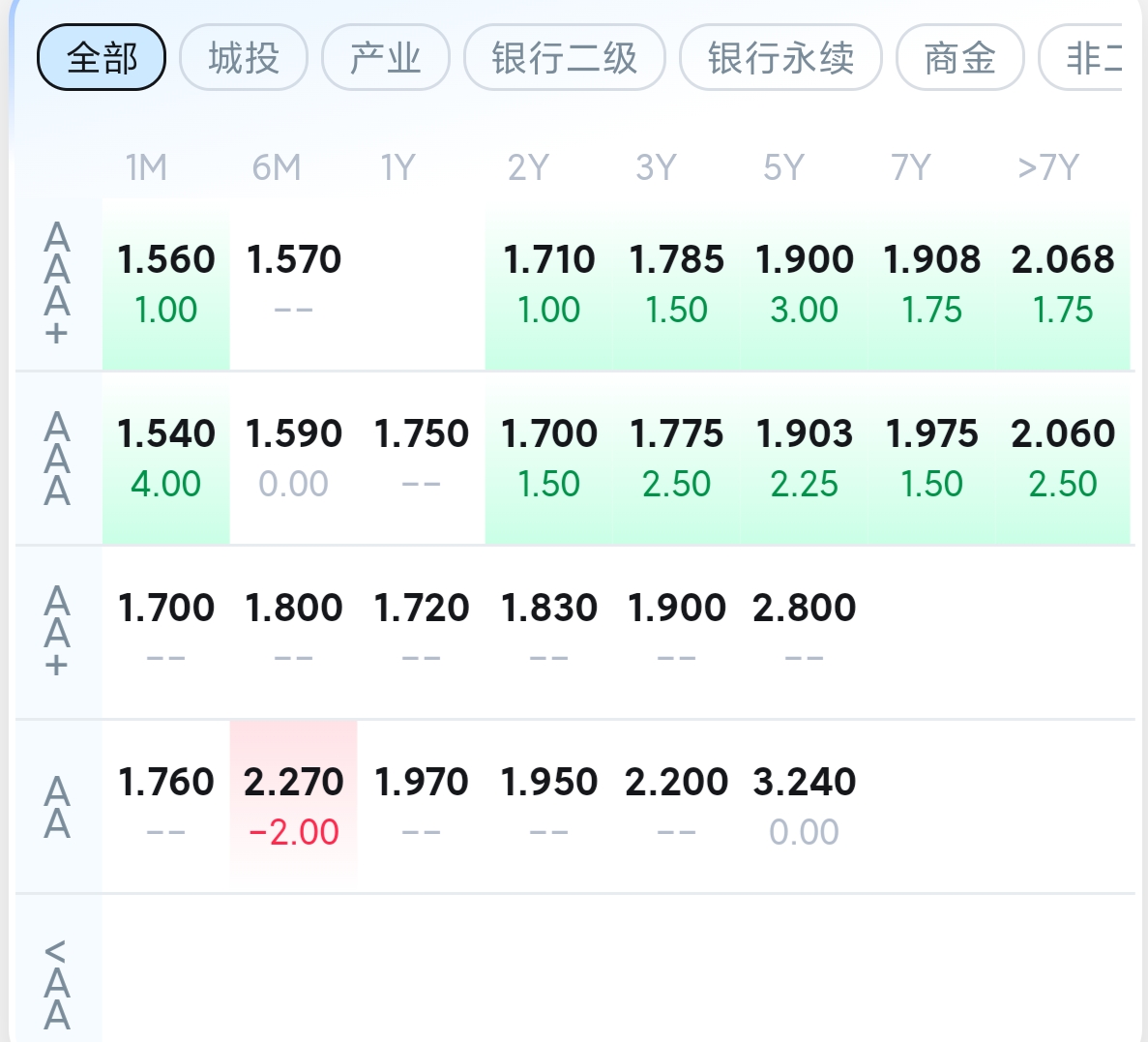Viewport: 1148px width, 1042px height.
Task: Select the <AA rating row label
Action: tap(57, 983)
